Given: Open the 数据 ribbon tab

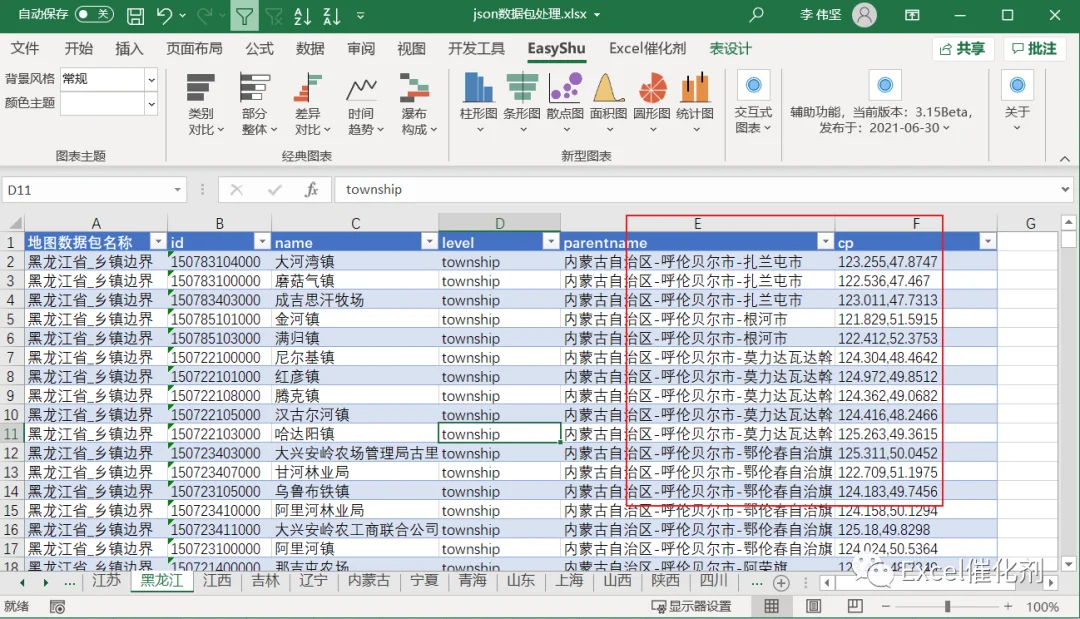Looking at the screenshot, I should tap(310, 49).
